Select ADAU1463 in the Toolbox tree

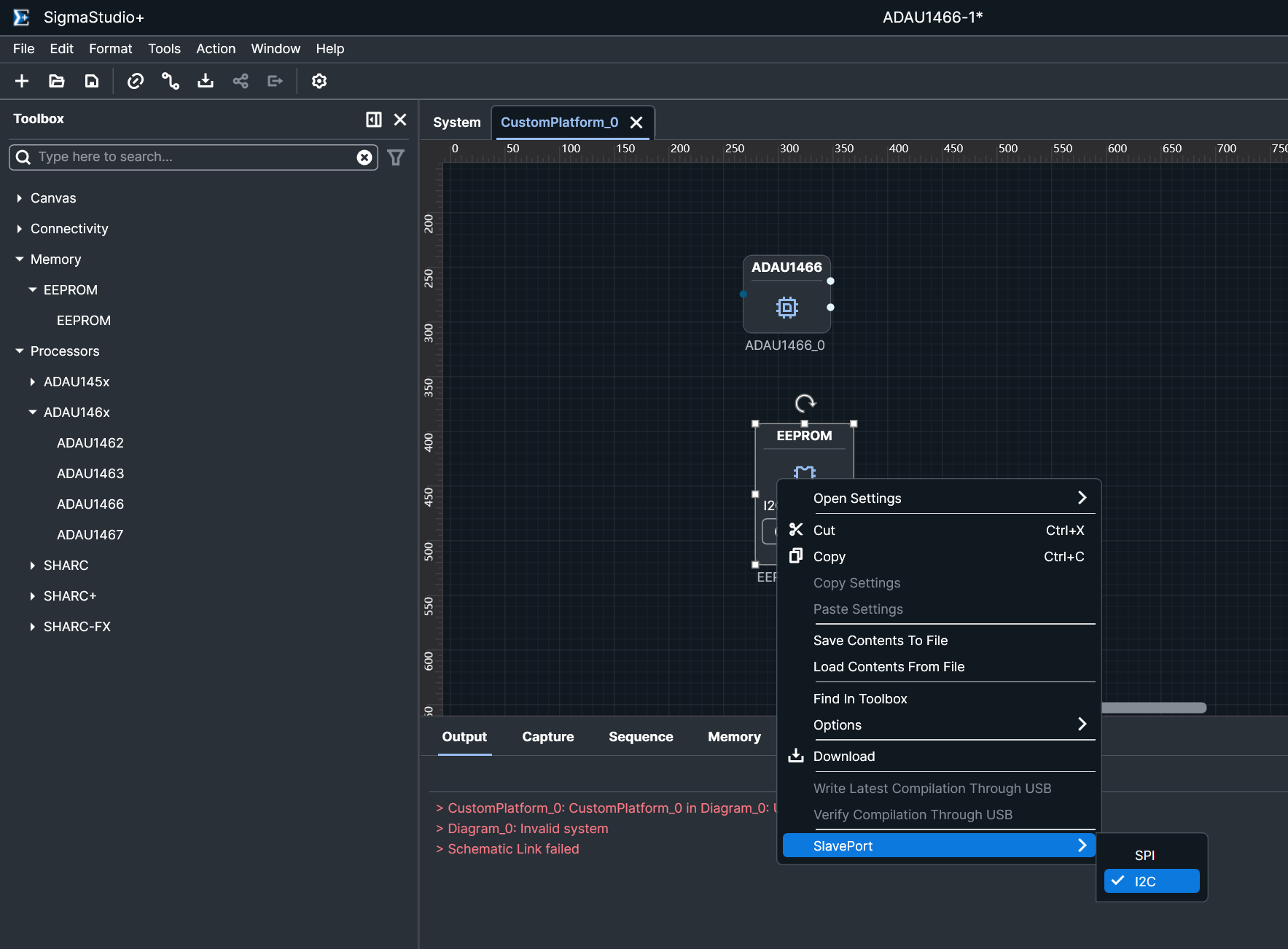[90, 474]
